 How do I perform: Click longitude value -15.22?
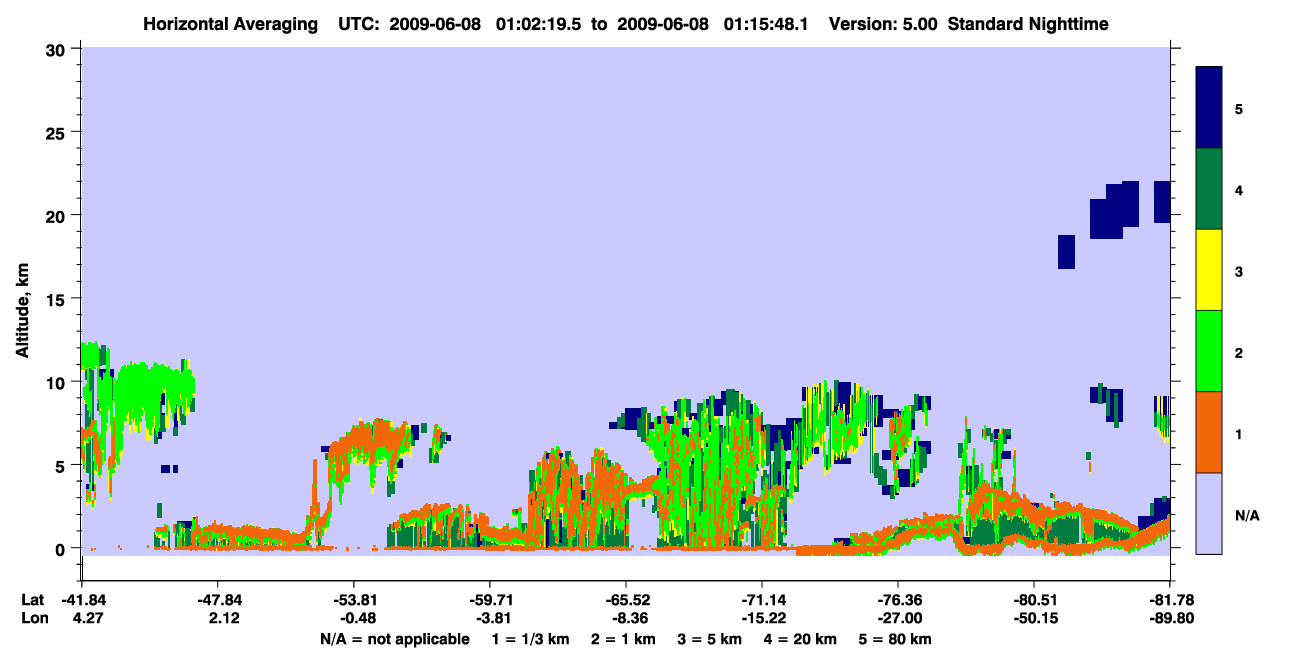(x=762, y=618)
